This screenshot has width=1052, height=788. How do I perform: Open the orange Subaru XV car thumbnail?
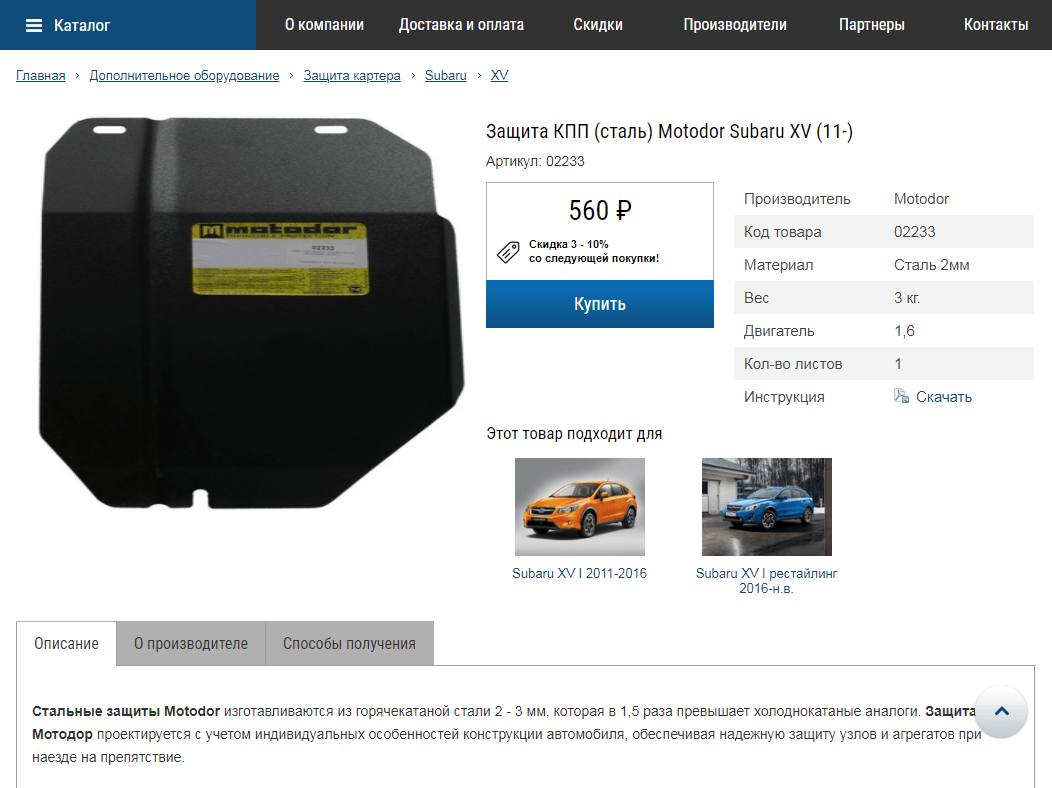point(580,506)
